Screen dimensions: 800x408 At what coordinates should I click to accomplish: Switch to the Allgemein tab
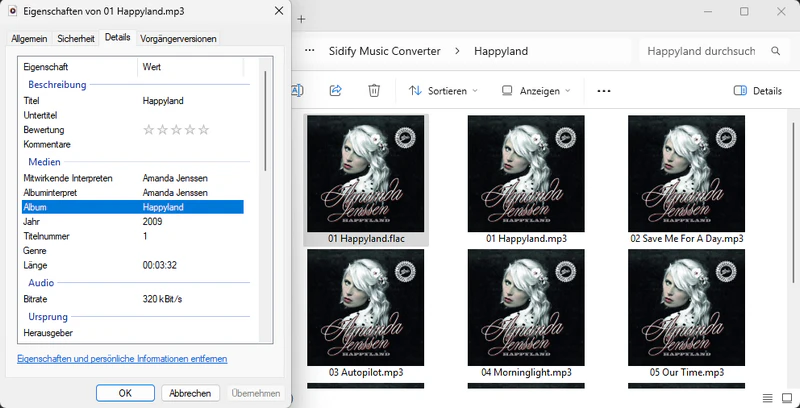(30, 39)
